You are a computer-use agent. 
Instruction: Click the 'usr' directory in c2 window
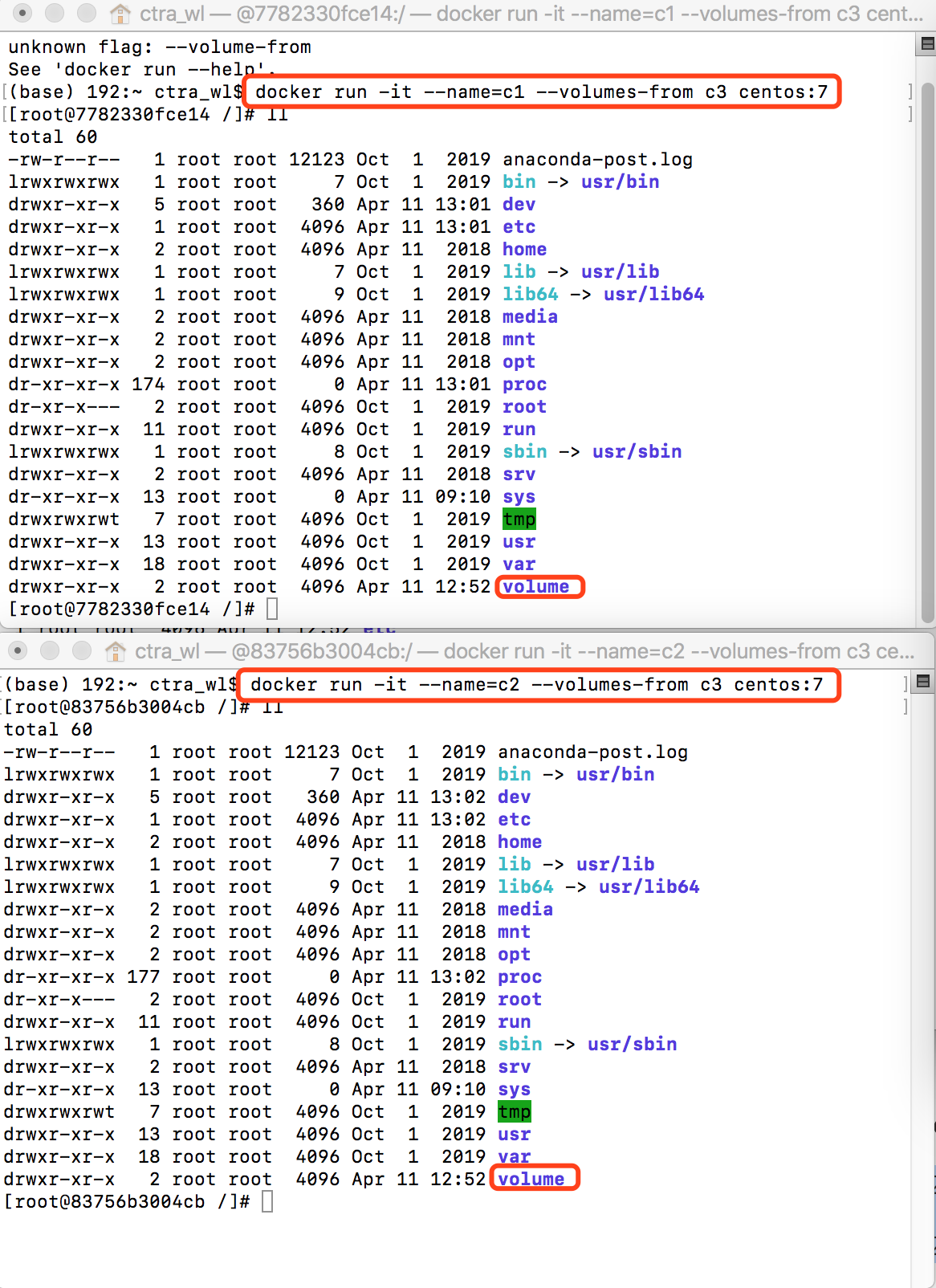[515, 1135]
